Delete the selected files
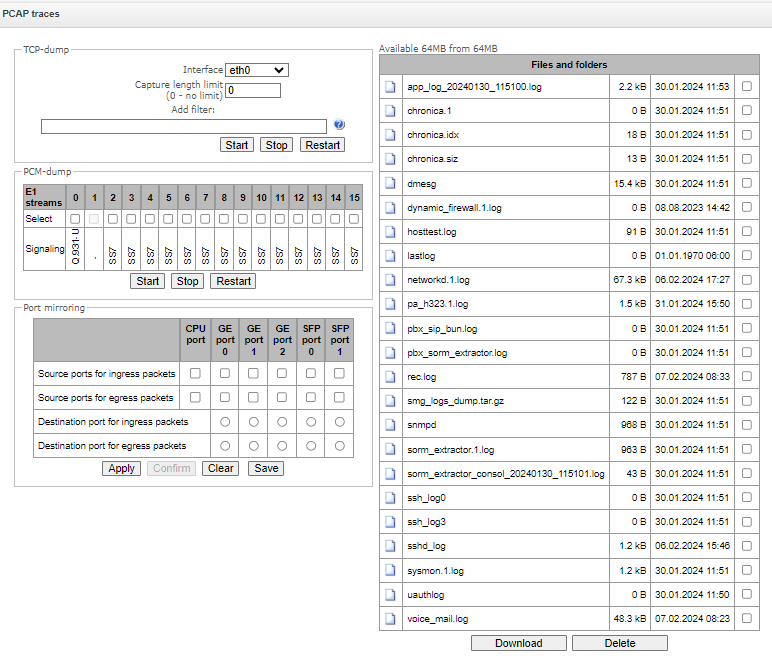The image size is (772, 669). (x=619, y=643)
